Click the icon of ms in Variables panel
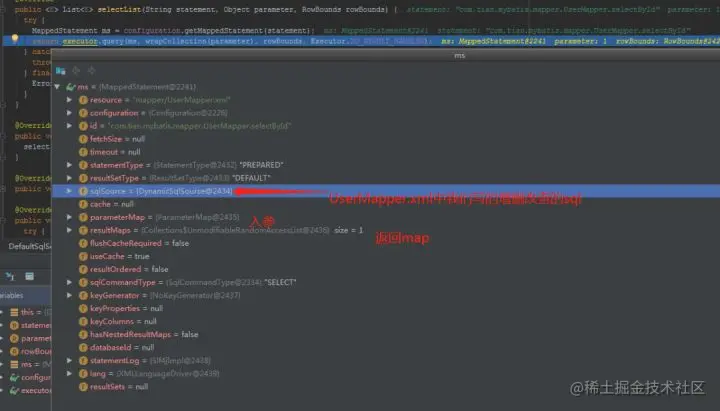 coord(14,364)
